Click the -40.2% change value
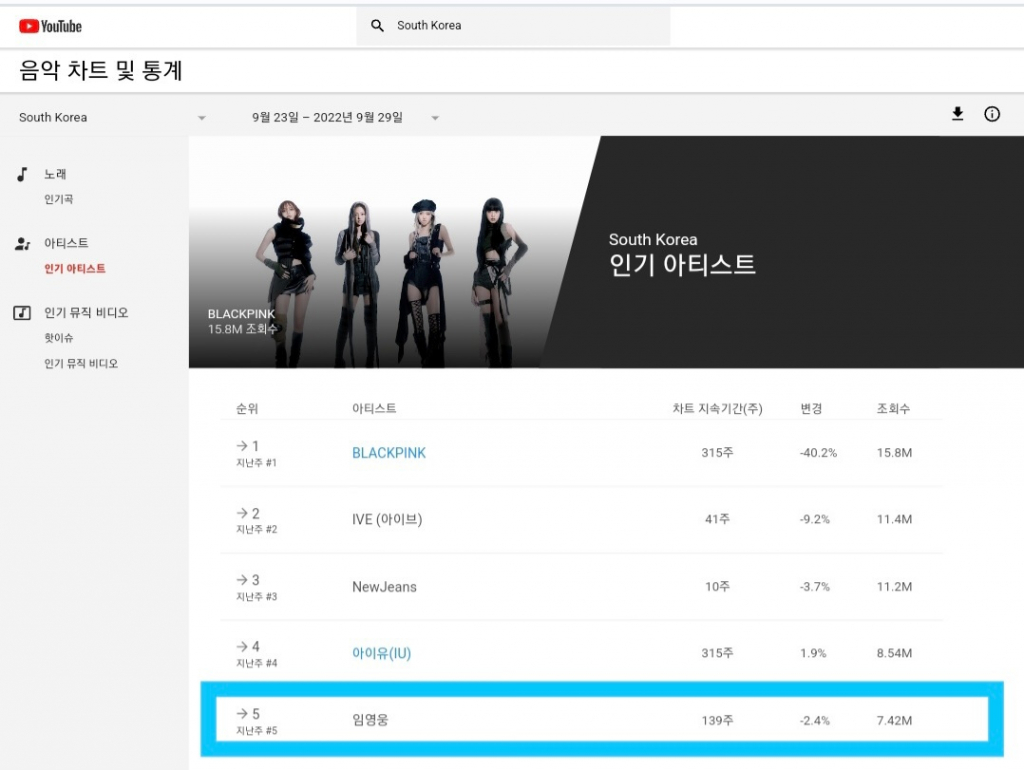1024x770 pixels. point(818,453)
